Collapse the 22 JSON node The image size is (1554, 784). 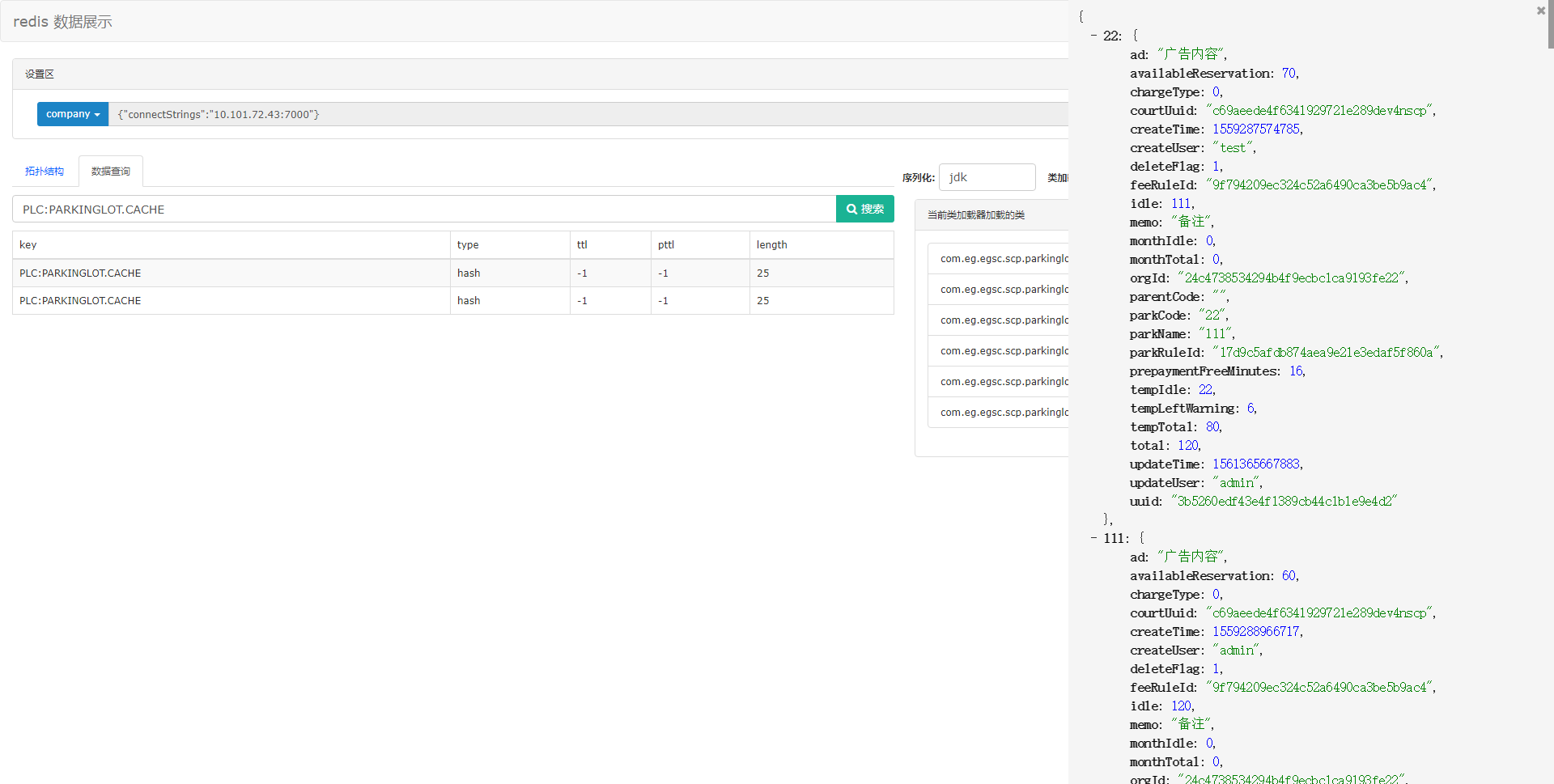[x=1094, y=36]
